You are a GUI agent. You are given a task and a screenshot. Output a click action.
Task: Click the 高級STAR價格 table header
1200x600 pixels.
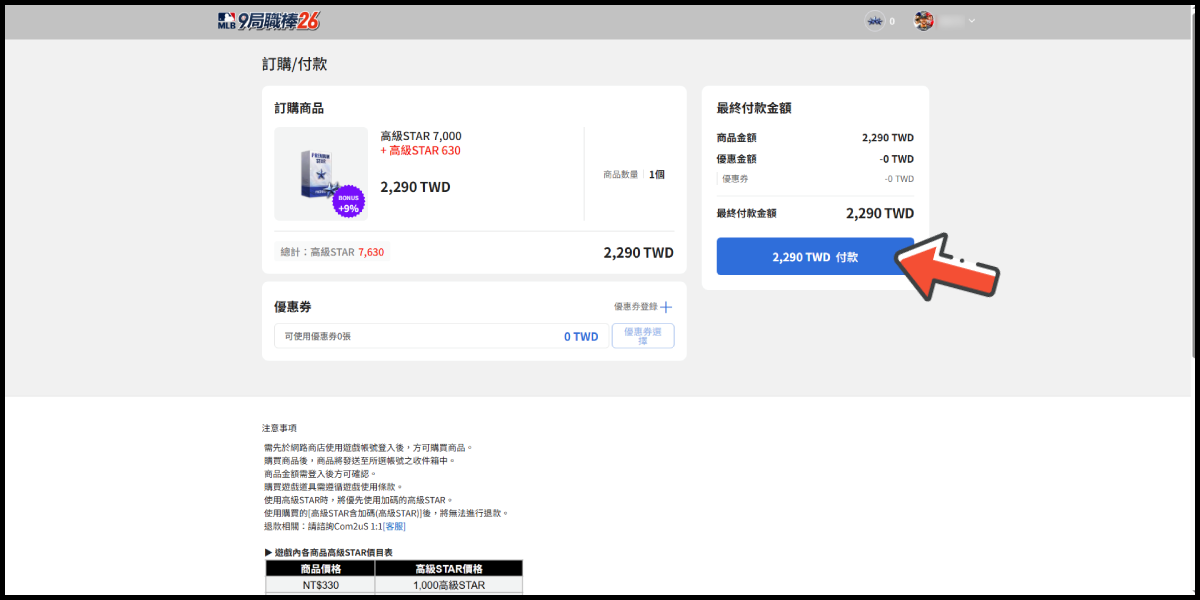[448, 568]
